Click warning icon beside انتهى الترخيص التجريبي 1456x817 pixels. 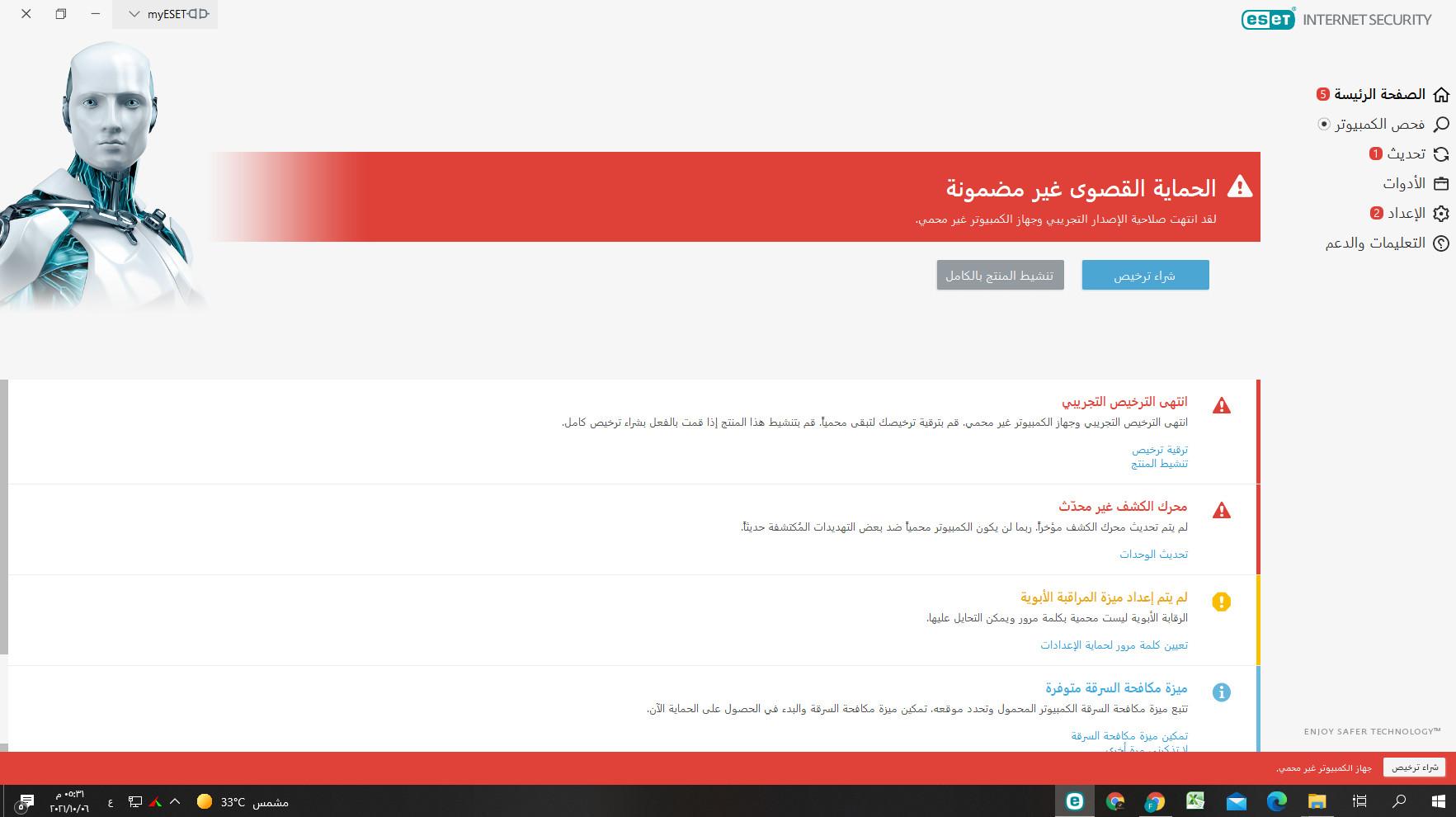click(1222, 405)
